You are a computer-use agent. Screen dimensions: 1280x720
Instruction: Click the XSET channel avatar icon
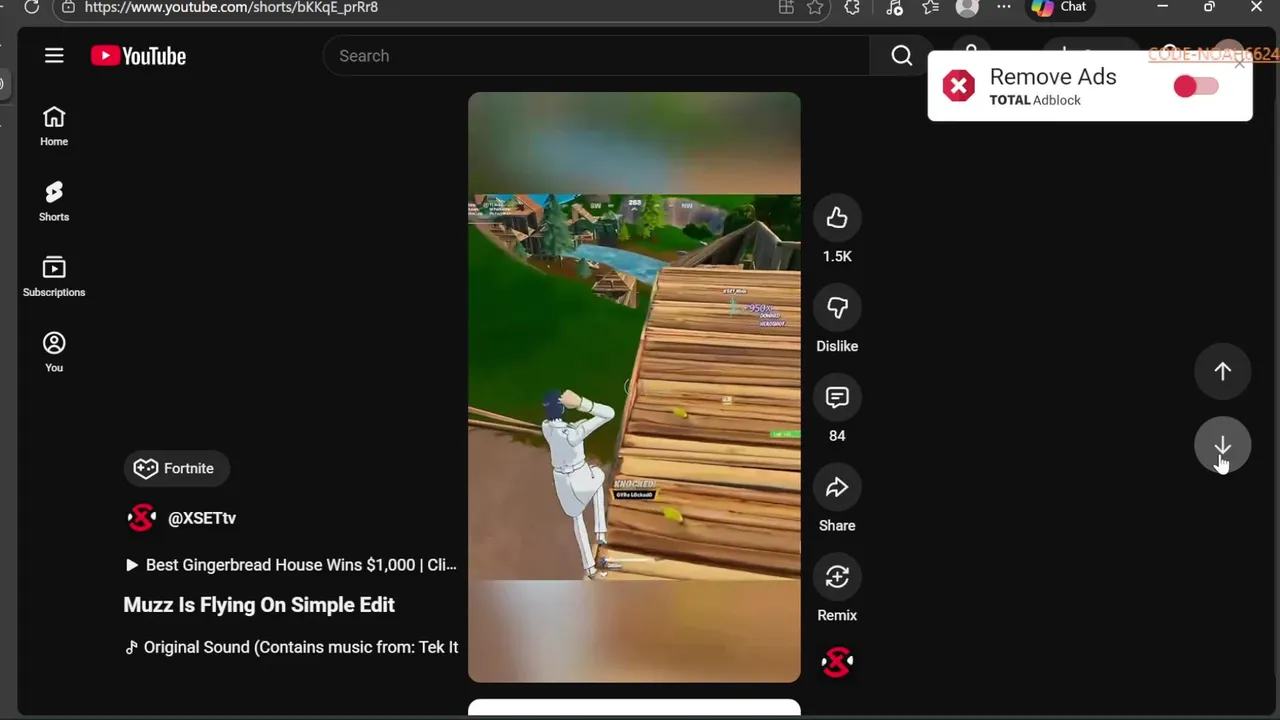tap(142, 518)
